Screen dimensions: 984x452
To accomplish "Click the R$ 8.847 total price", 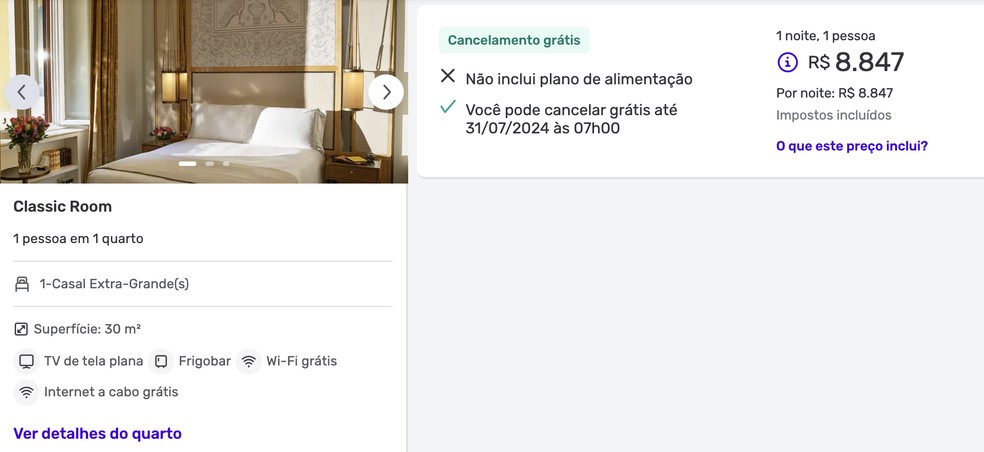I will tap(856, 62).
